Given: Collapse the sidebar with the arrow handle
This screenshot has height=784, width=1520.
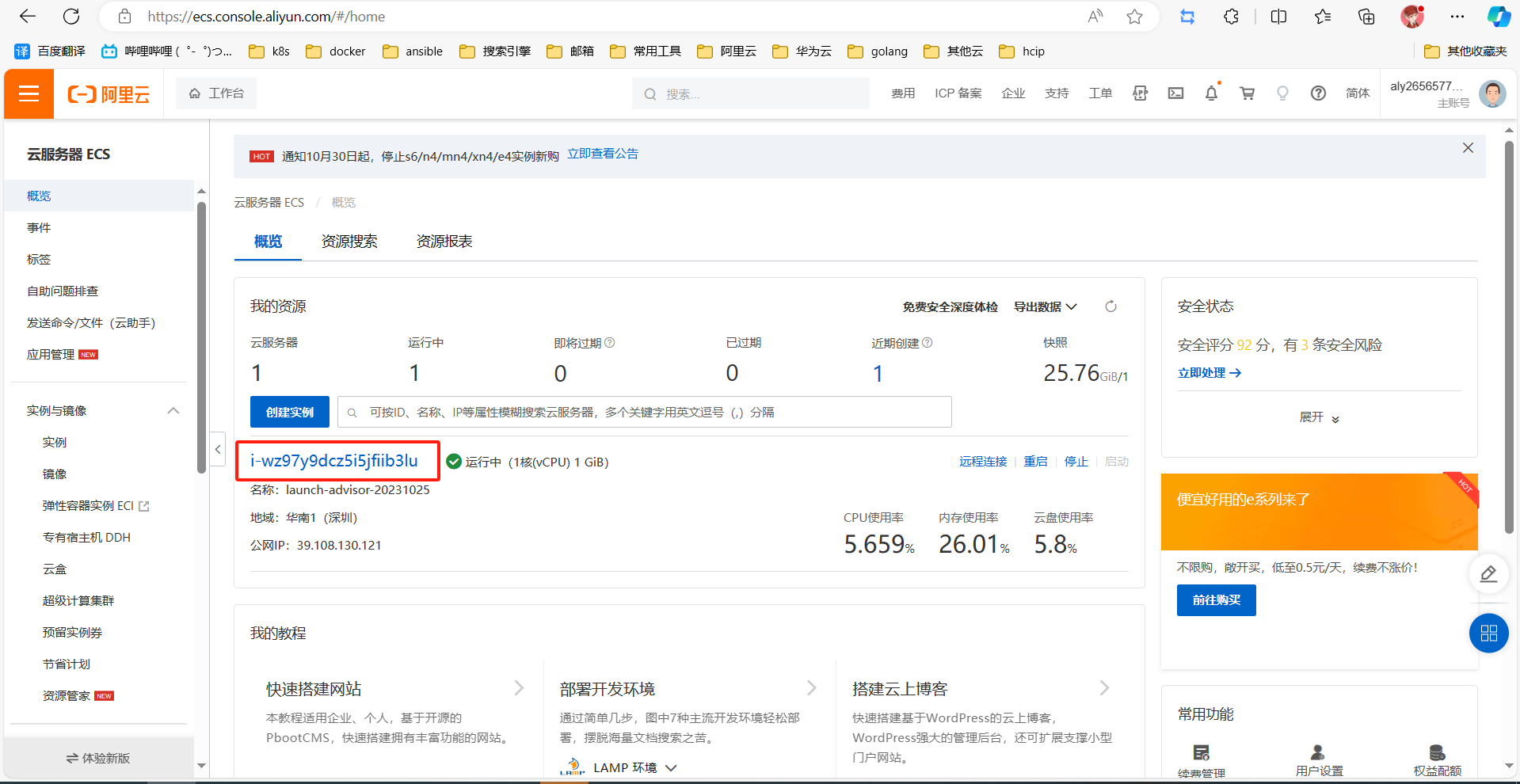Looking at the screenshot, I should 218,450.
